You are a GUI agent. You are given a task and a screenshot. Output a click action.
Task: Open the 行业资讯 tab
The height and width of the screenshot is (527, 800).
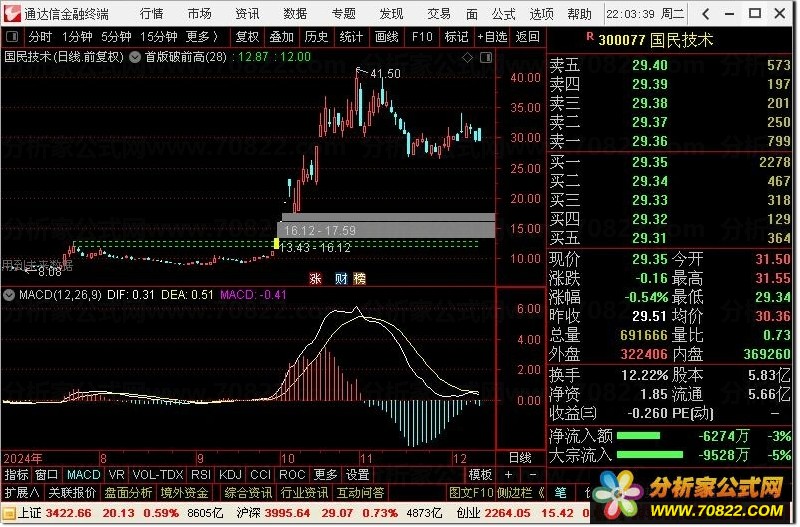pyautogui.click(x=304, y=493)
